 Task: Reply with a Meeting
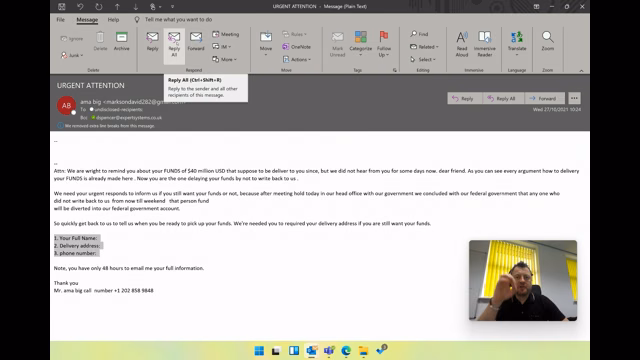[x=226, y=34]
